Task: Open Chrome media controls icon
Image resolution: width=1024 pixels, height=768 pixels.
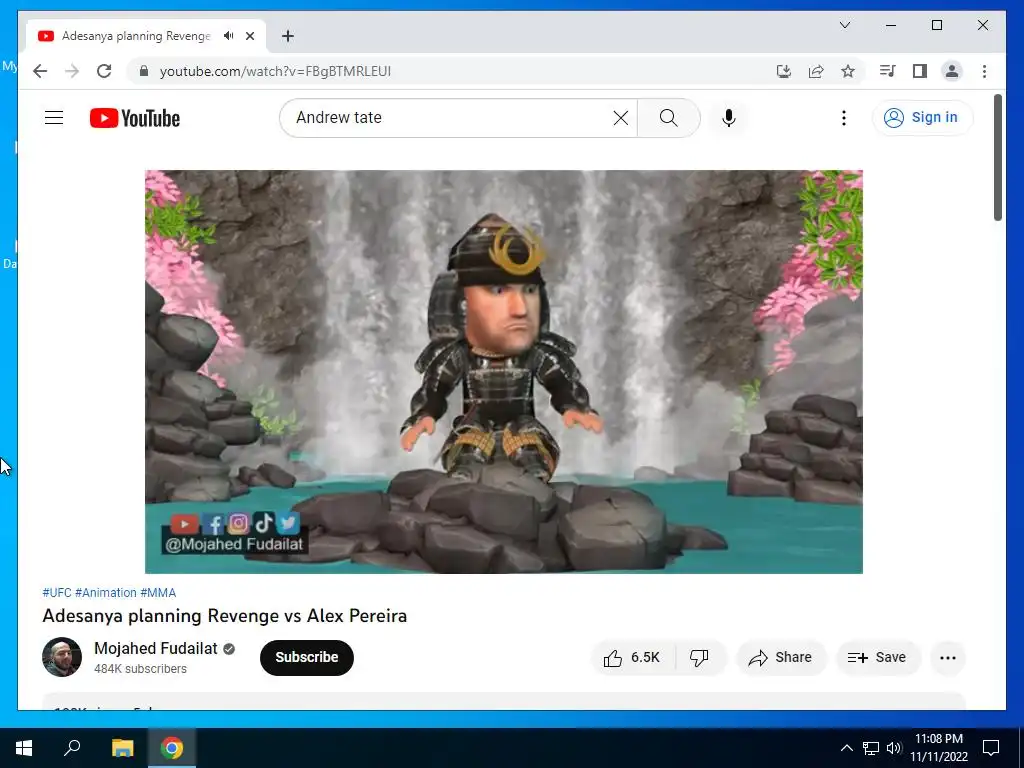Action: click(888, 71)
